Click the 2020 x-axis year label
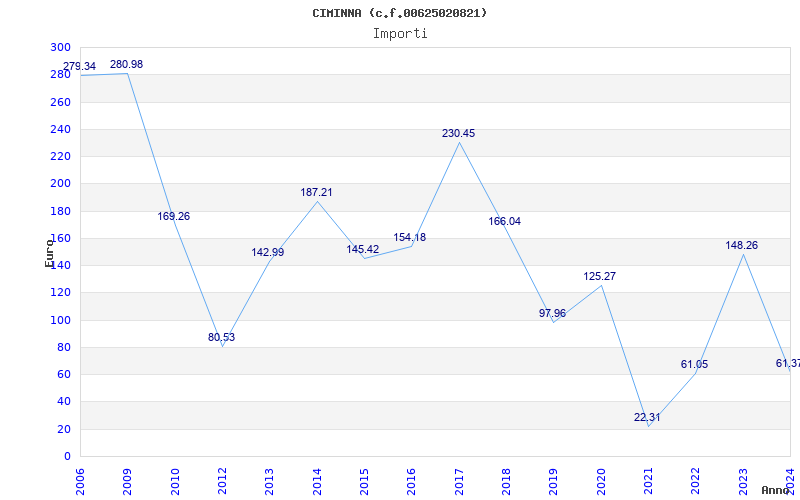The image size is (800, 500). [x=601, y=482]
